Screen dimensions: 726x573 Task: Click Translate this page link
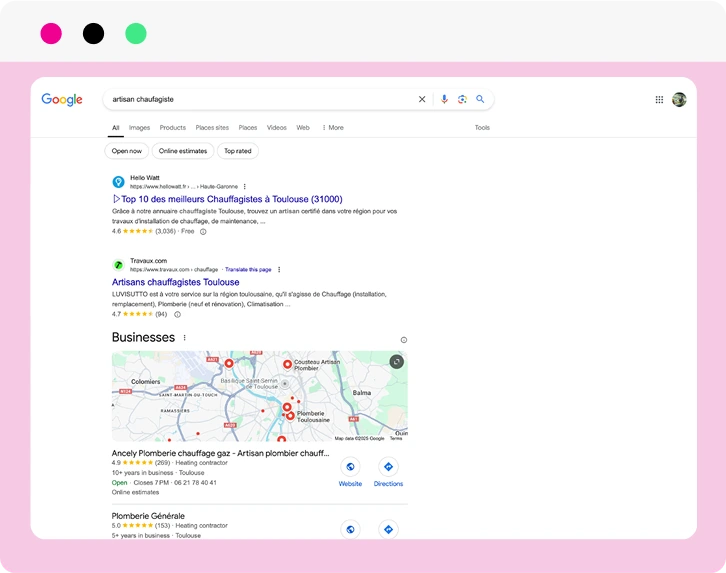tap(248, 269)
